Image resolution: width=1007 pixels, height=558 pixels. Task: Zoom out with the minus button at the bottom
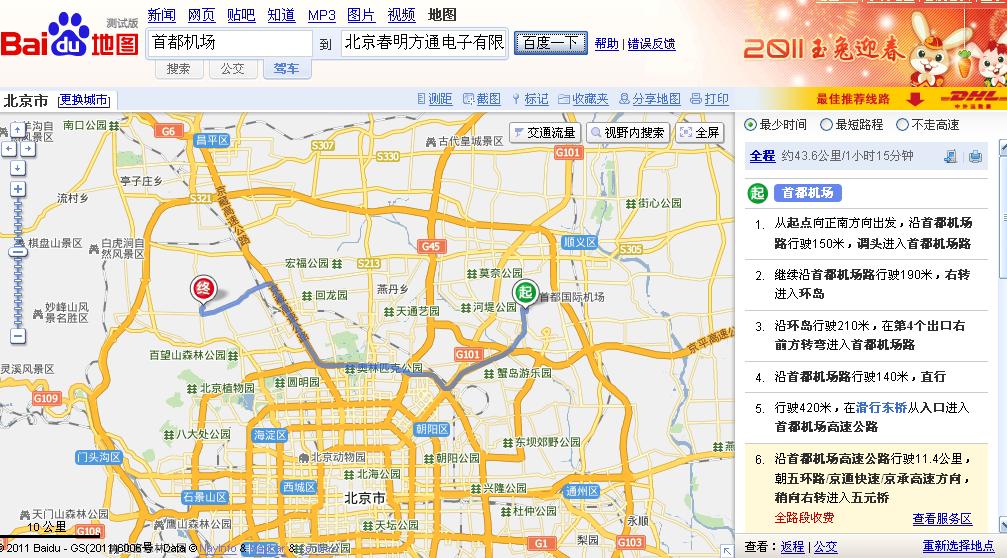pos(18,336)
